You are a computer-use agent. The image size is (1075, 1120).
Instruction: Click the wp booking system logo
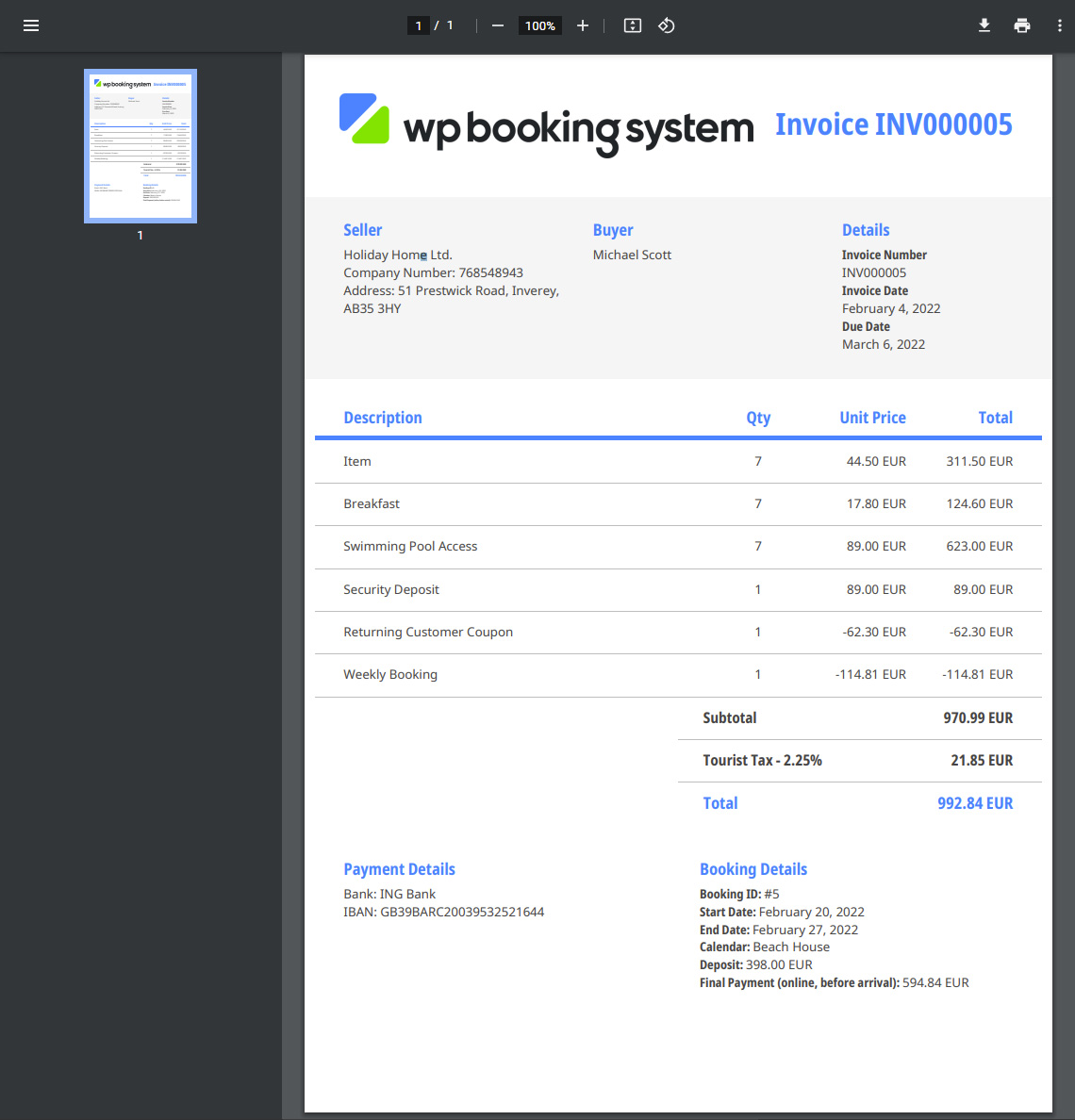(545, 124)
